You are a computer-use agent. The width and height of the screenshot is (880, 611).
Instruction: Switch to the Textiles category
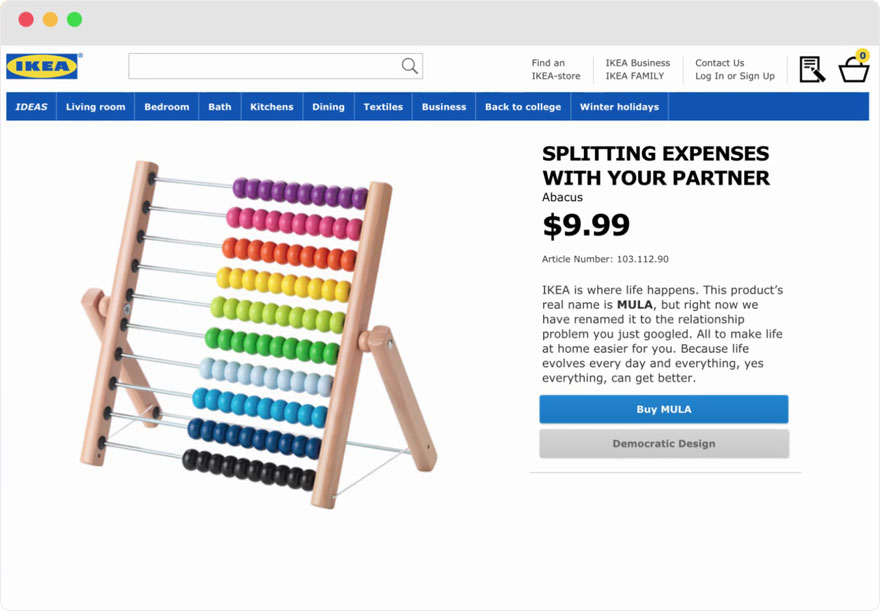(x=383, y=106)
